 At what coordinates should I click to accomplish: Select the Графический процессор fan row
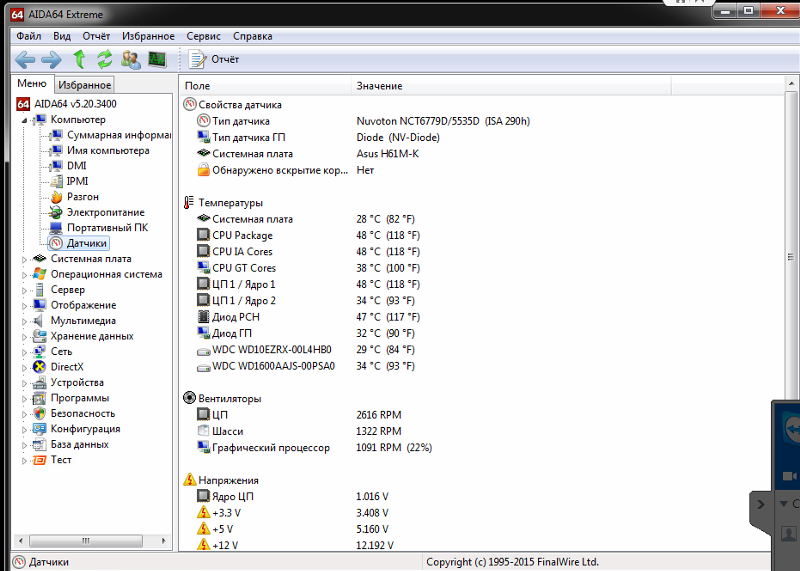pyautogui.click(x=314, y=448)
